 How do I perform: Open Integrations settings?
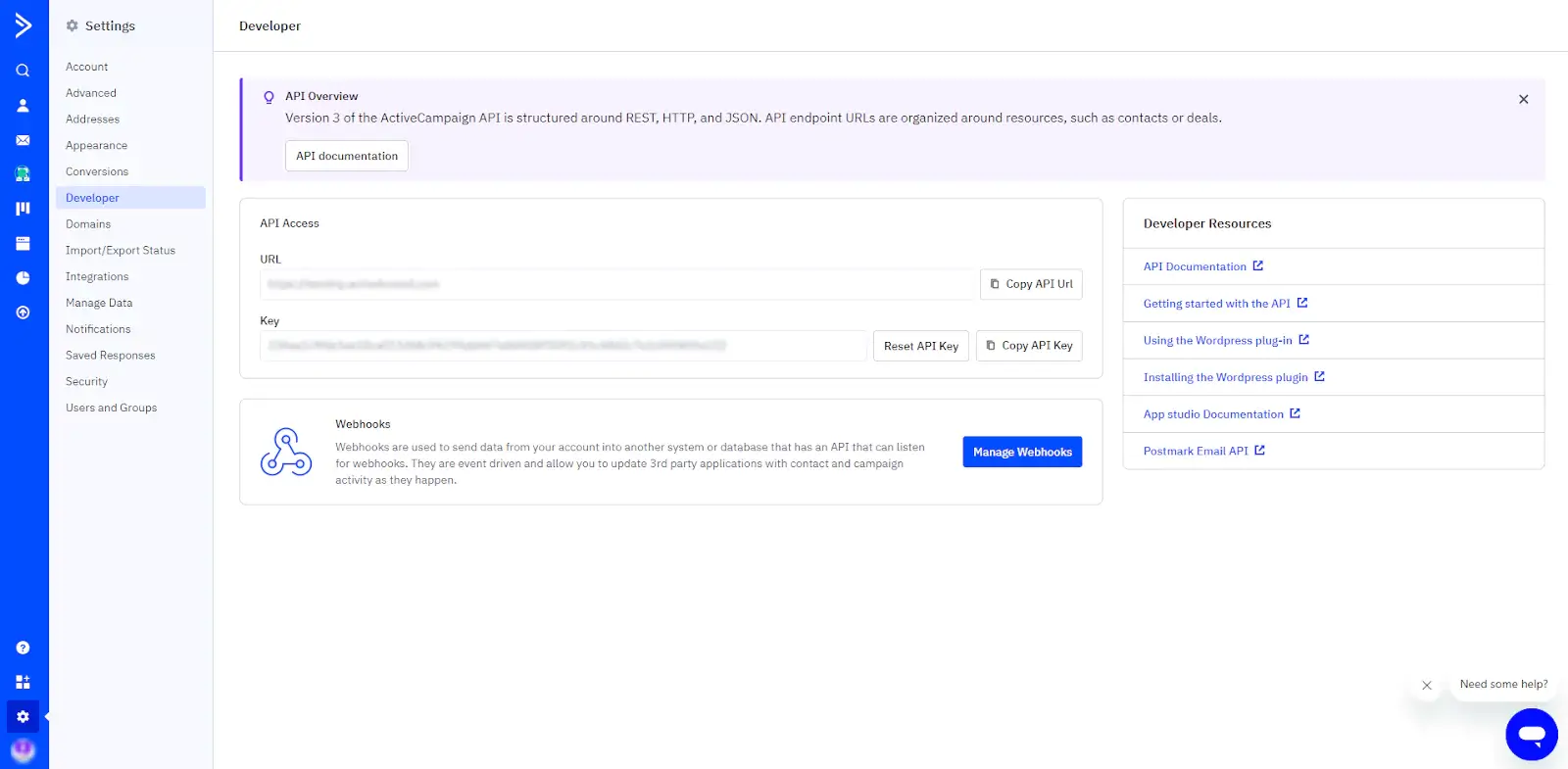click(x=97, y=277)
